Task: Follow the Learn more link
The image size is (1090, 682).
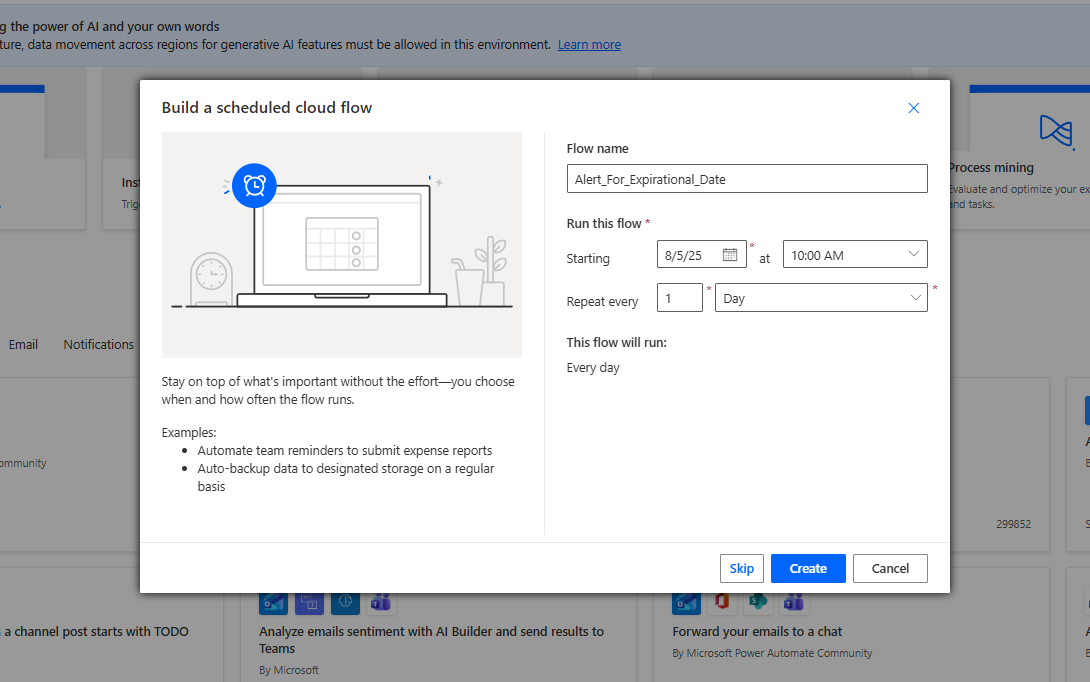Action: [589, 45]
